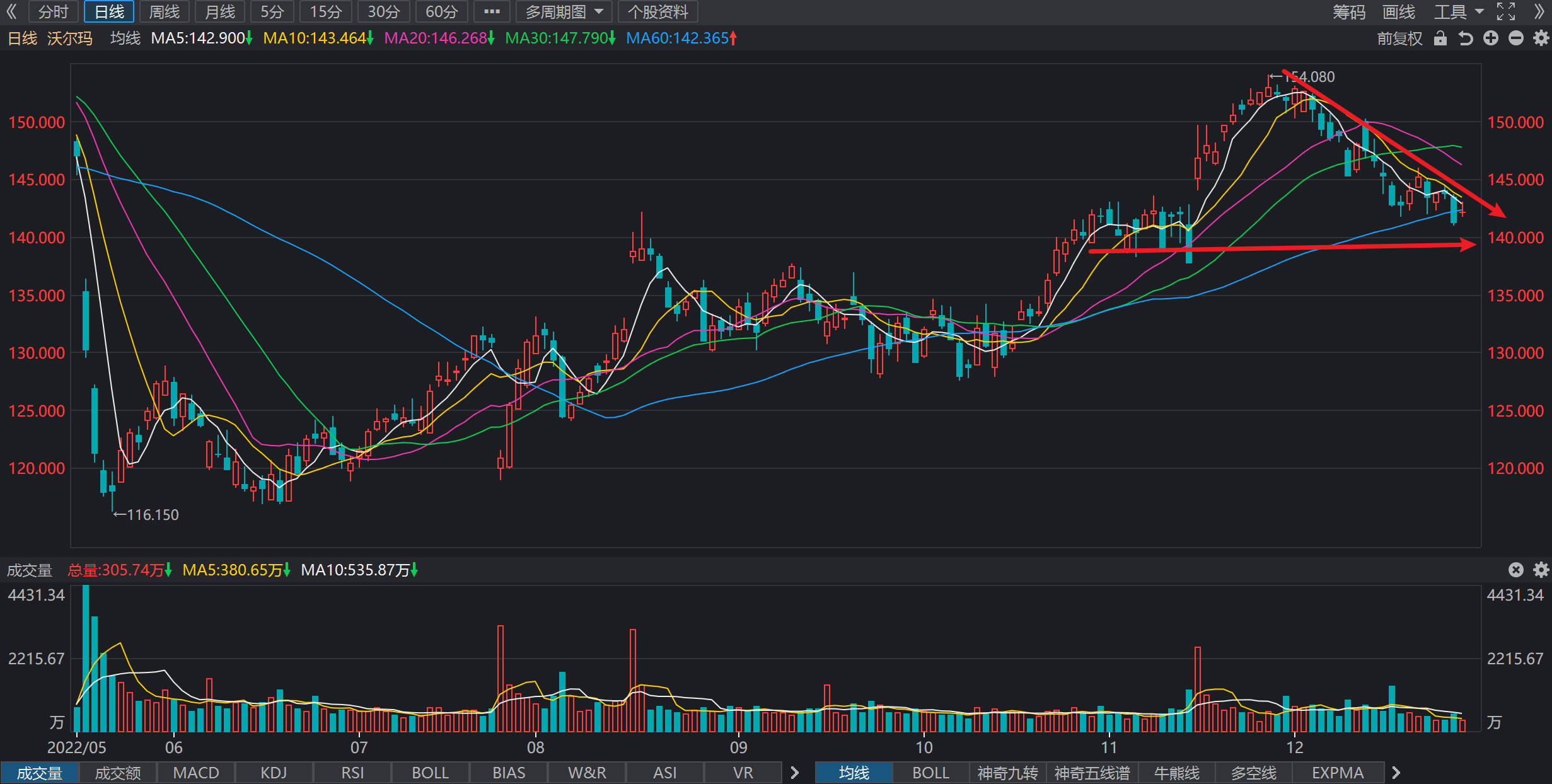Select the 月线 period tab
1552x784 pixels.
point(220,11)
